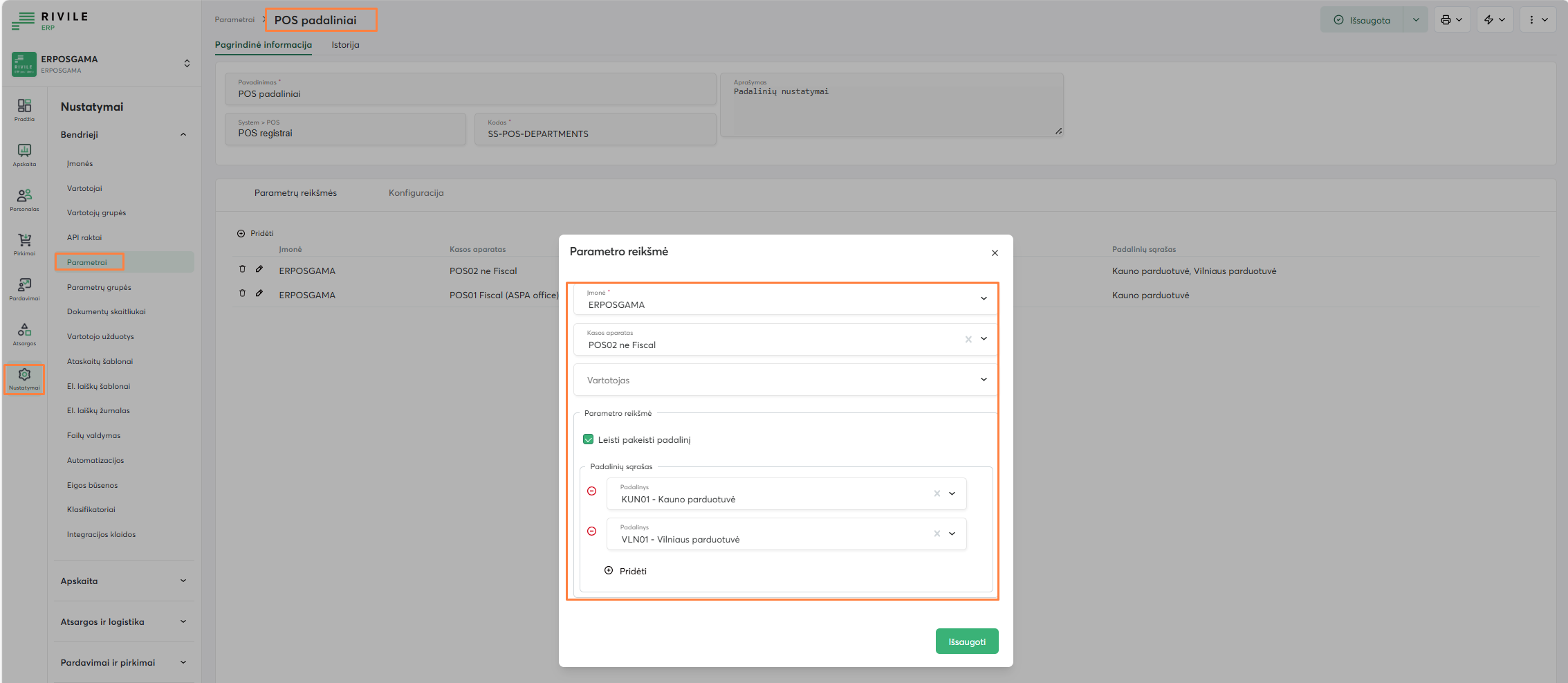Image resolution: width=1568 pixels, height=683 pixels.
Task: Expand the Vartotojas dropdown
Action: tap(984, 379)
